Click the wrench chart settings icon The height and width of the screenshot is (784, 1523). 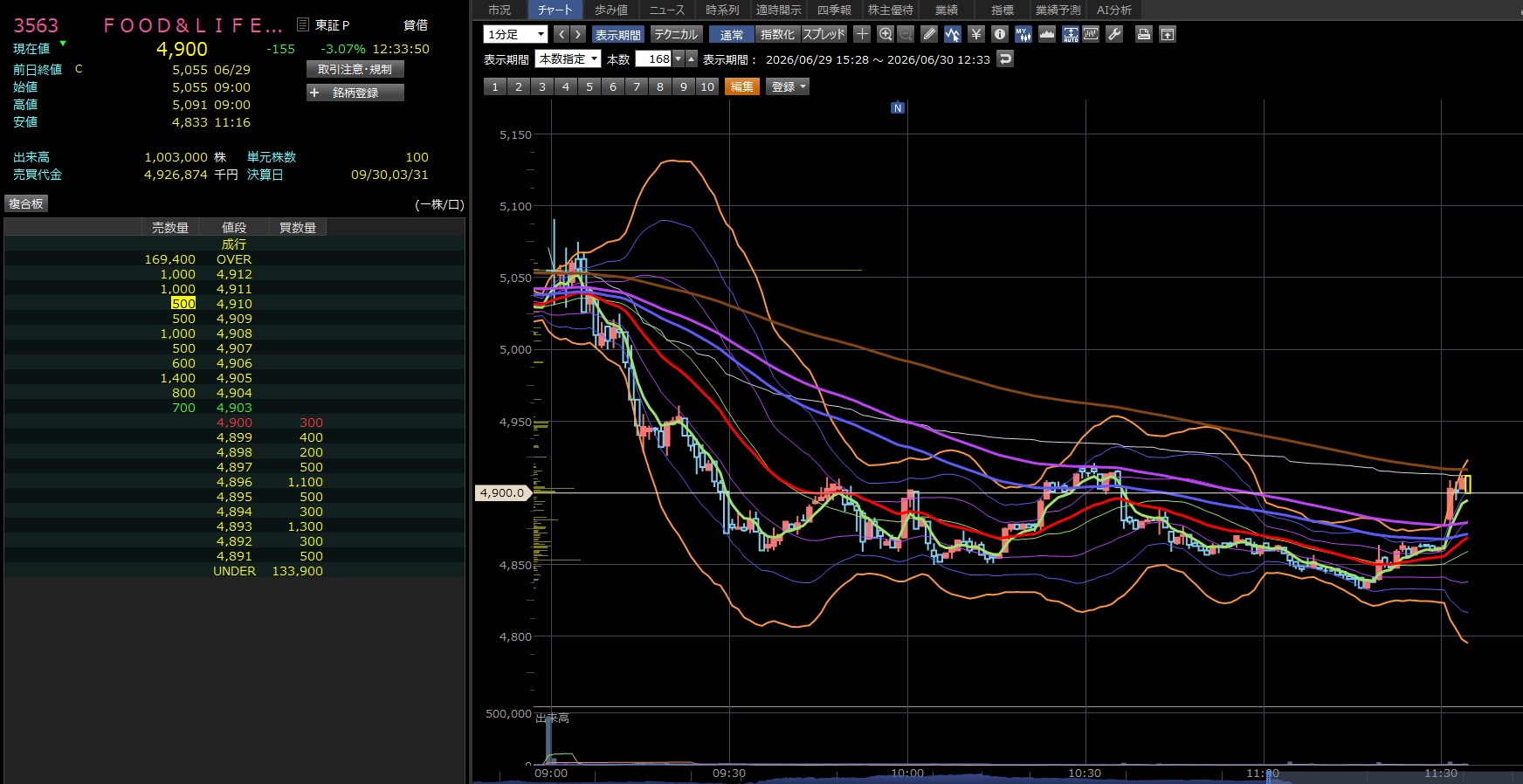1114,34
